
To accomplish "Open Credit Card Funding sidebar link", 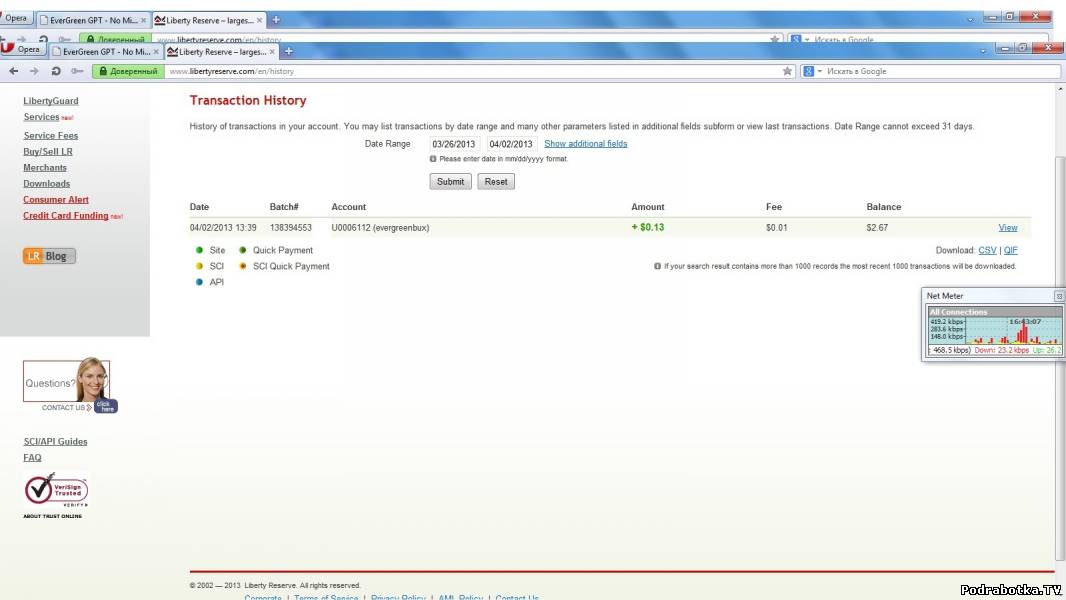I will coord(66,216).
